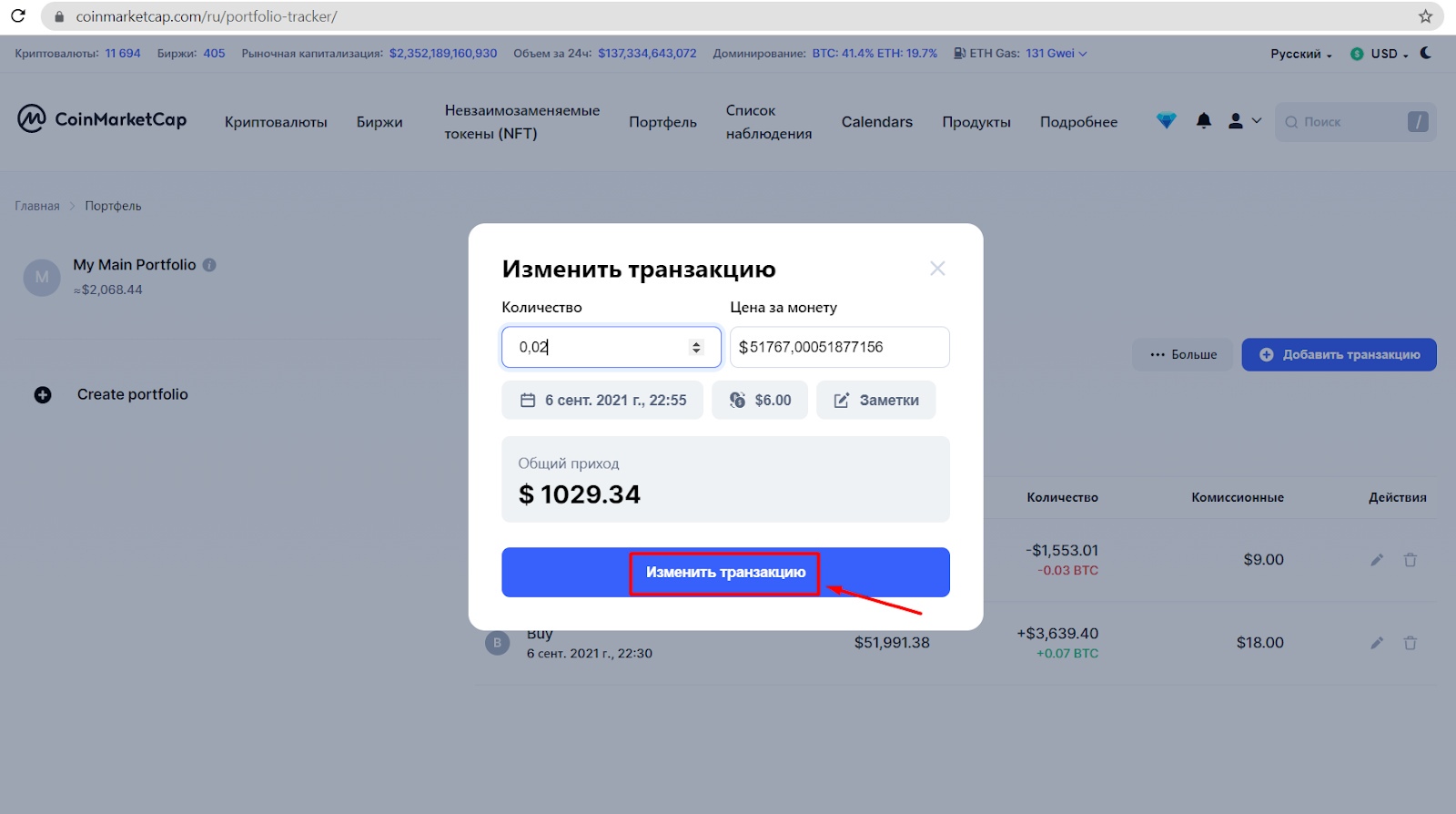Close the edit transaction dialog
The height and width of the screenshot is (814, 1456).
[937, 269]
